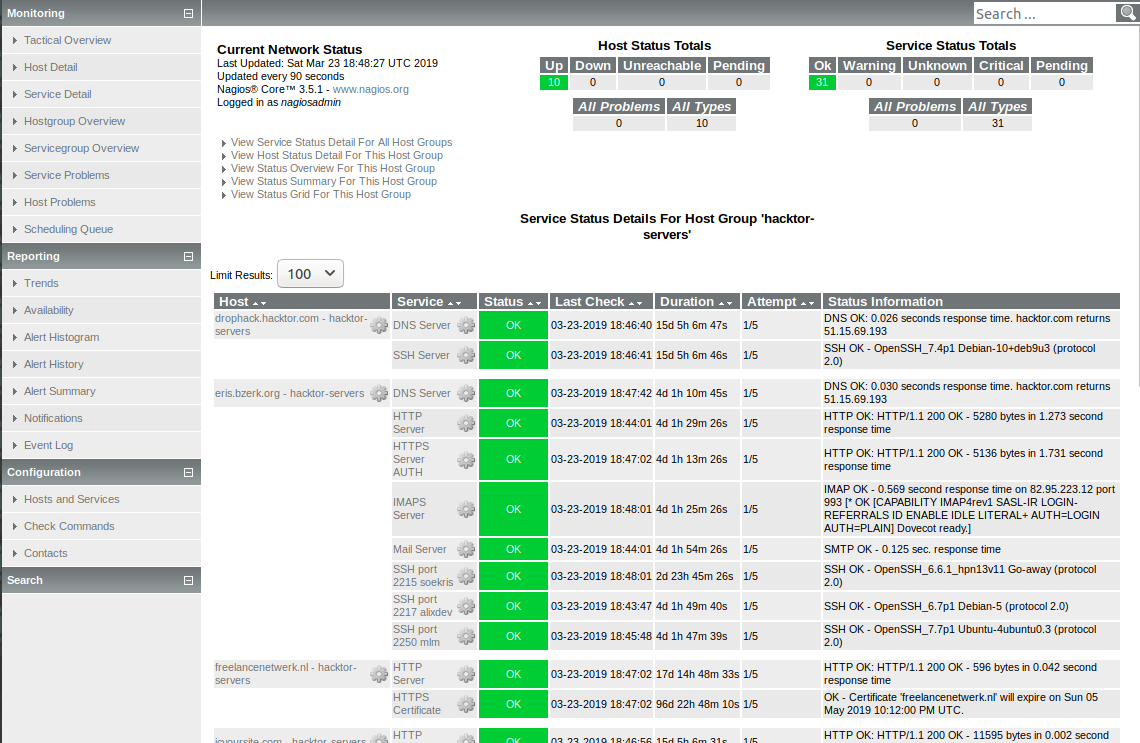1140x743 pixels.
Task: Click gear icon beside HTTPS Certificate
Action: tap(466, 704)
